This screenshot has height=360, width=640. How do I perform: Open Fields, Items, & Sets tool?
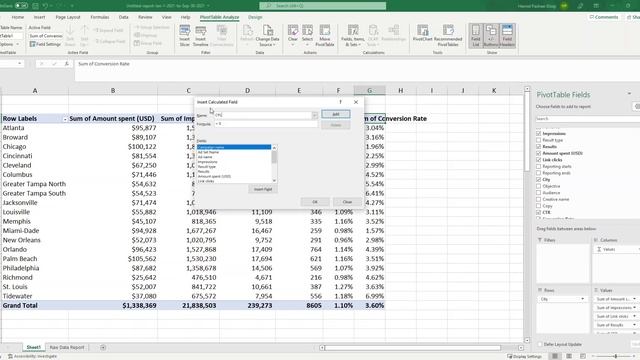353,36
